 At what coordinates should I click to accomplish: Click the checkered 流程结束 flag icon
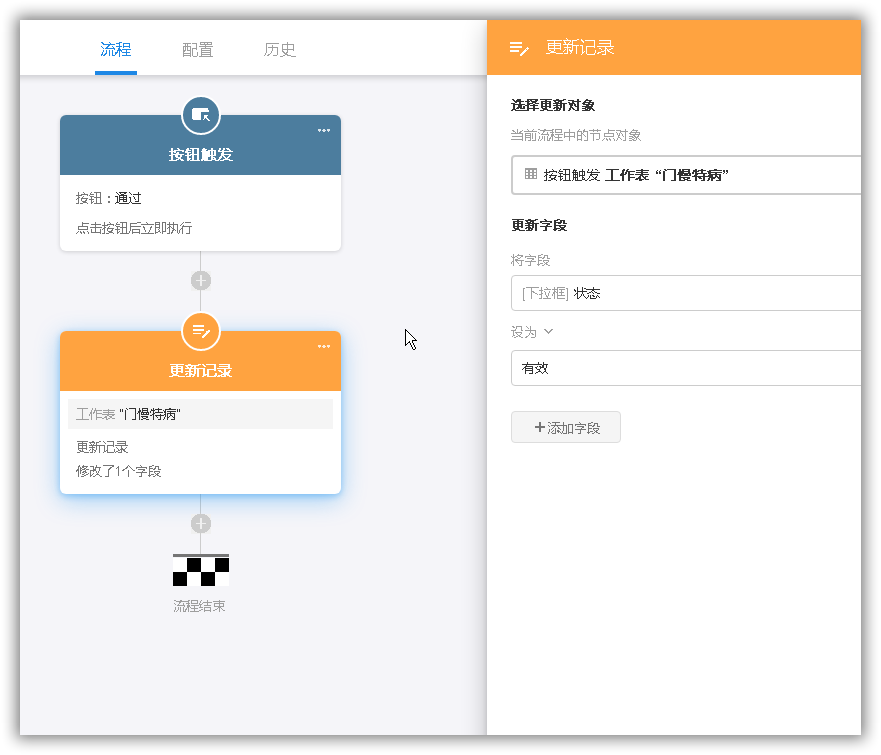tap(201, 570)
